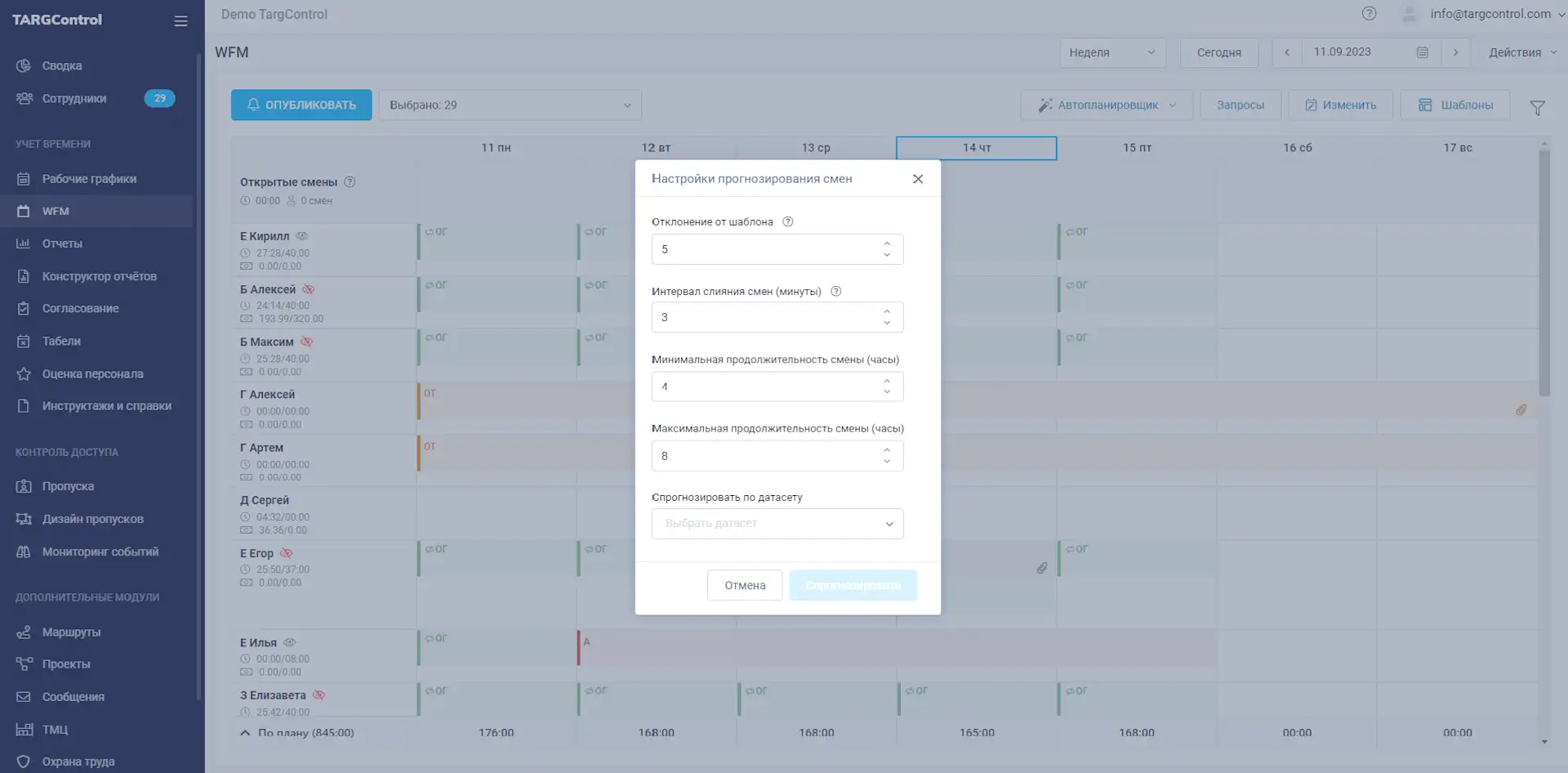
Task: Select the 11 пн day column header
Action: pyautogui.click(x=496, y=148)
